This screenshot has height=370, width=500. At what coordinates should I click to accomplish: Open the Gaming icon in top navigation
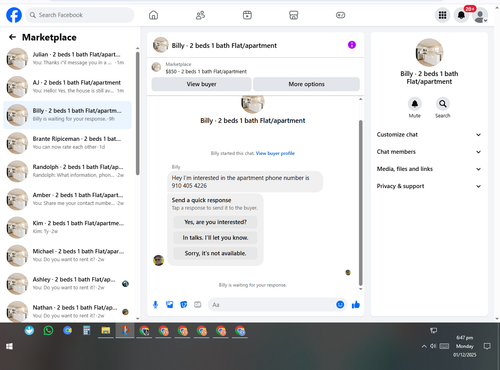pyautogui.click(x=340, y=15)
